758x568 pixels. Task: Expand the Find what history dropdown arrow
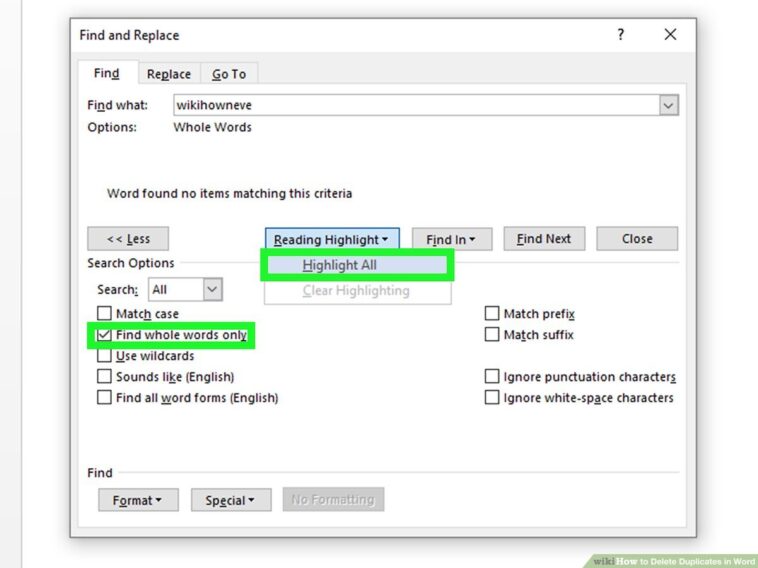pyautogui.click(x=668, y=105)
